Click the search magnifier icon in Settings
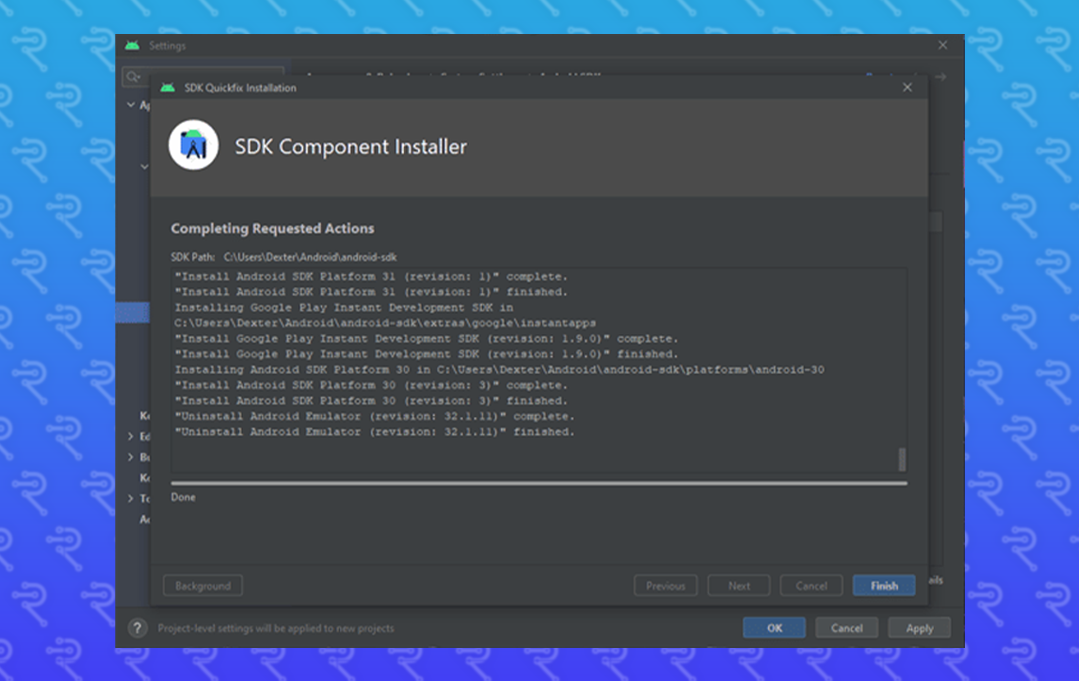 coord(133,76)
